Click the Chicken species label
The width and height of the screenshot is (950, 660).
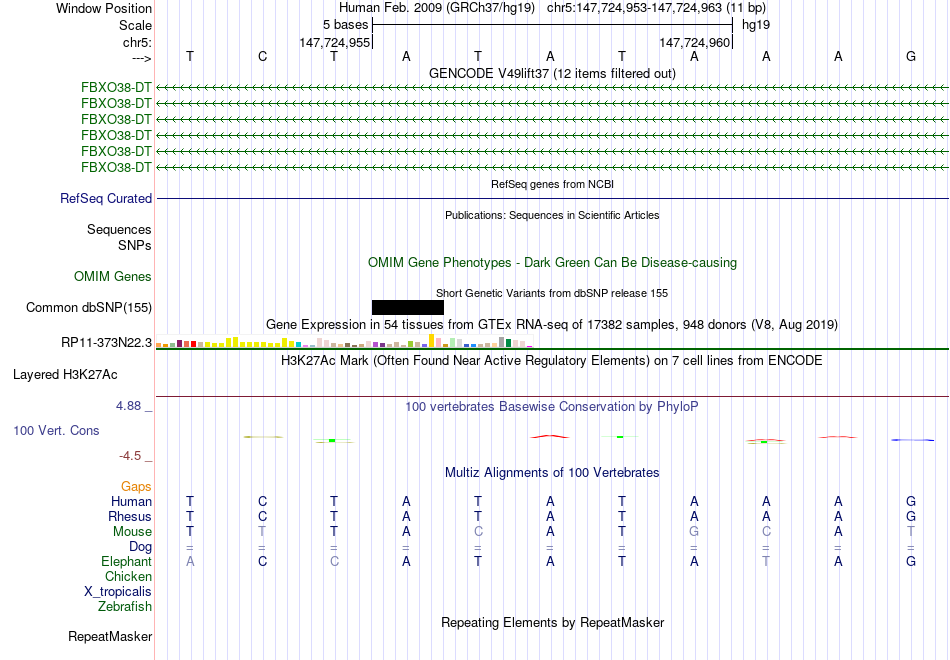(x=128, y=576)
